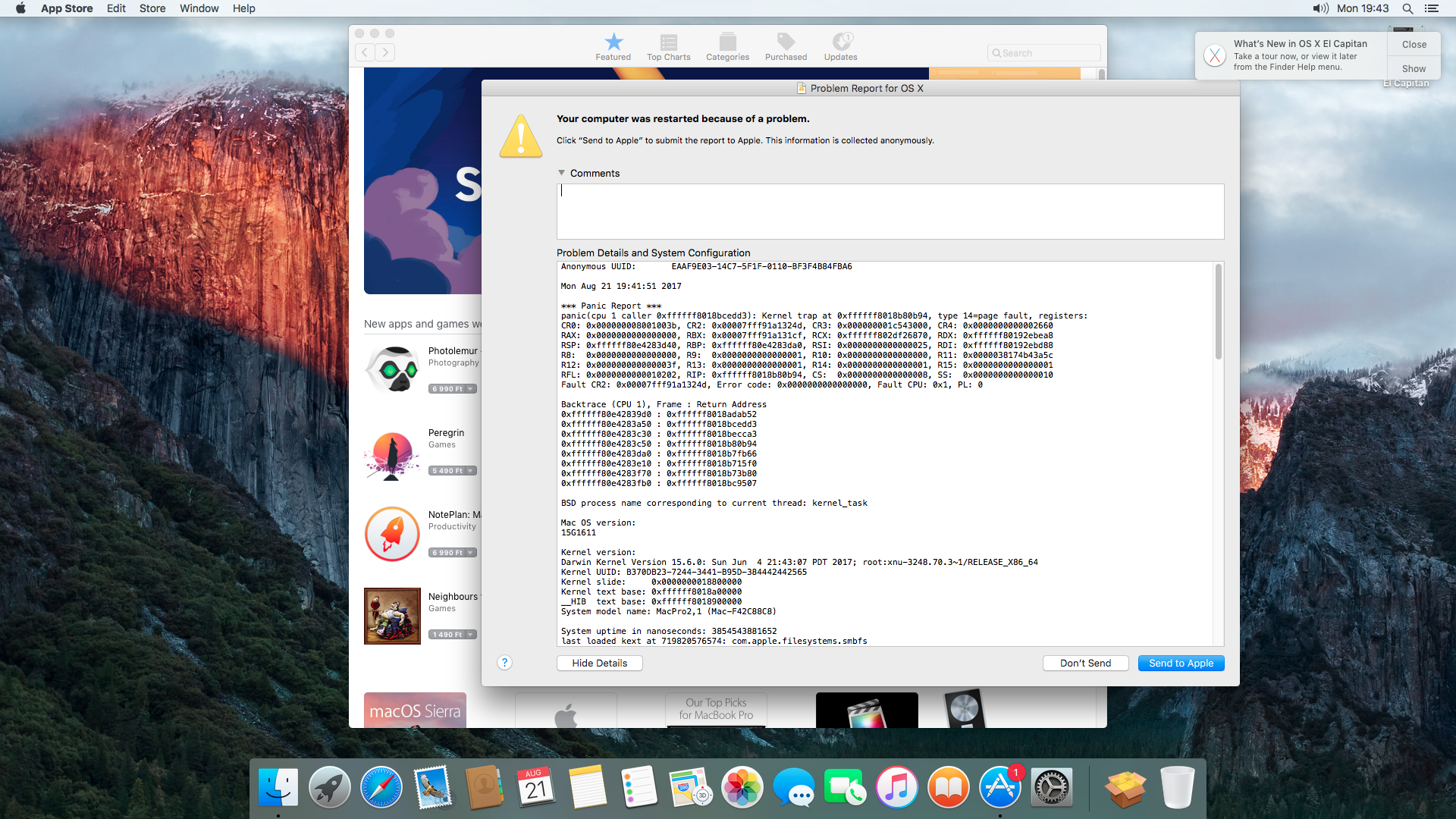Open the Apple menu
Image resolution: width=1456 pixels, height=819 pixels.
[20, 8]
